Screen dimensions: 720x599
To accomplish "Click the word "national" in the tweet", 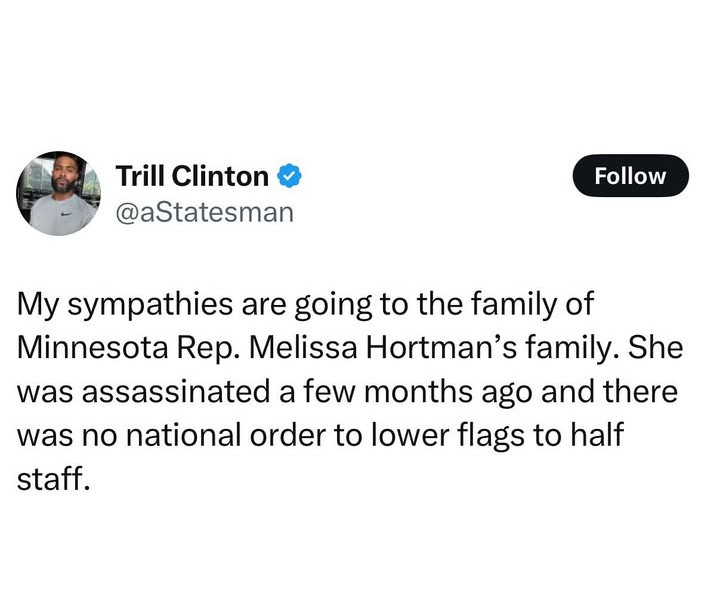I will point(171,435).
